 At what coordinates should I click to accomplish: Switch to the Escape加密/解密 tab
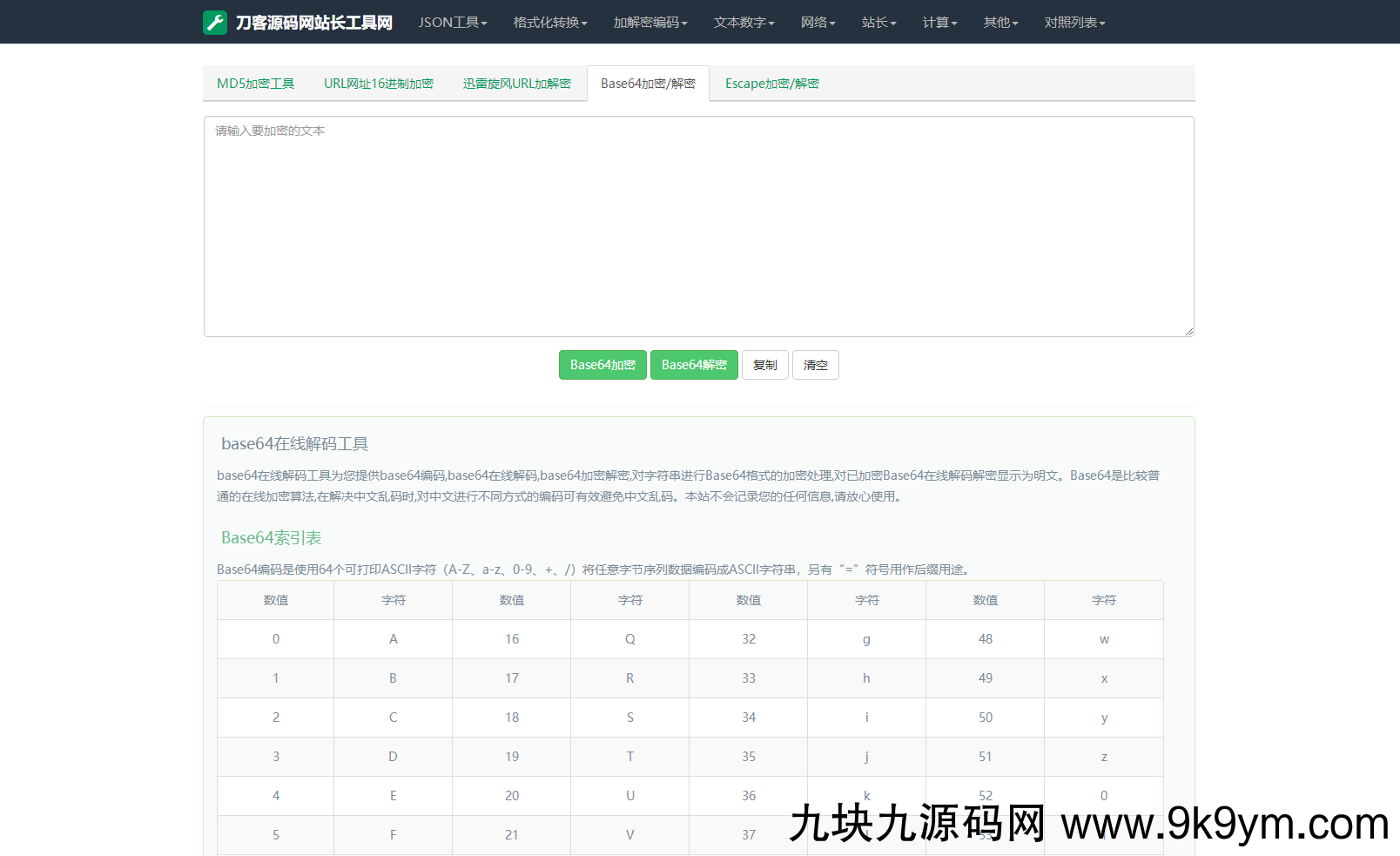point(771,84)
